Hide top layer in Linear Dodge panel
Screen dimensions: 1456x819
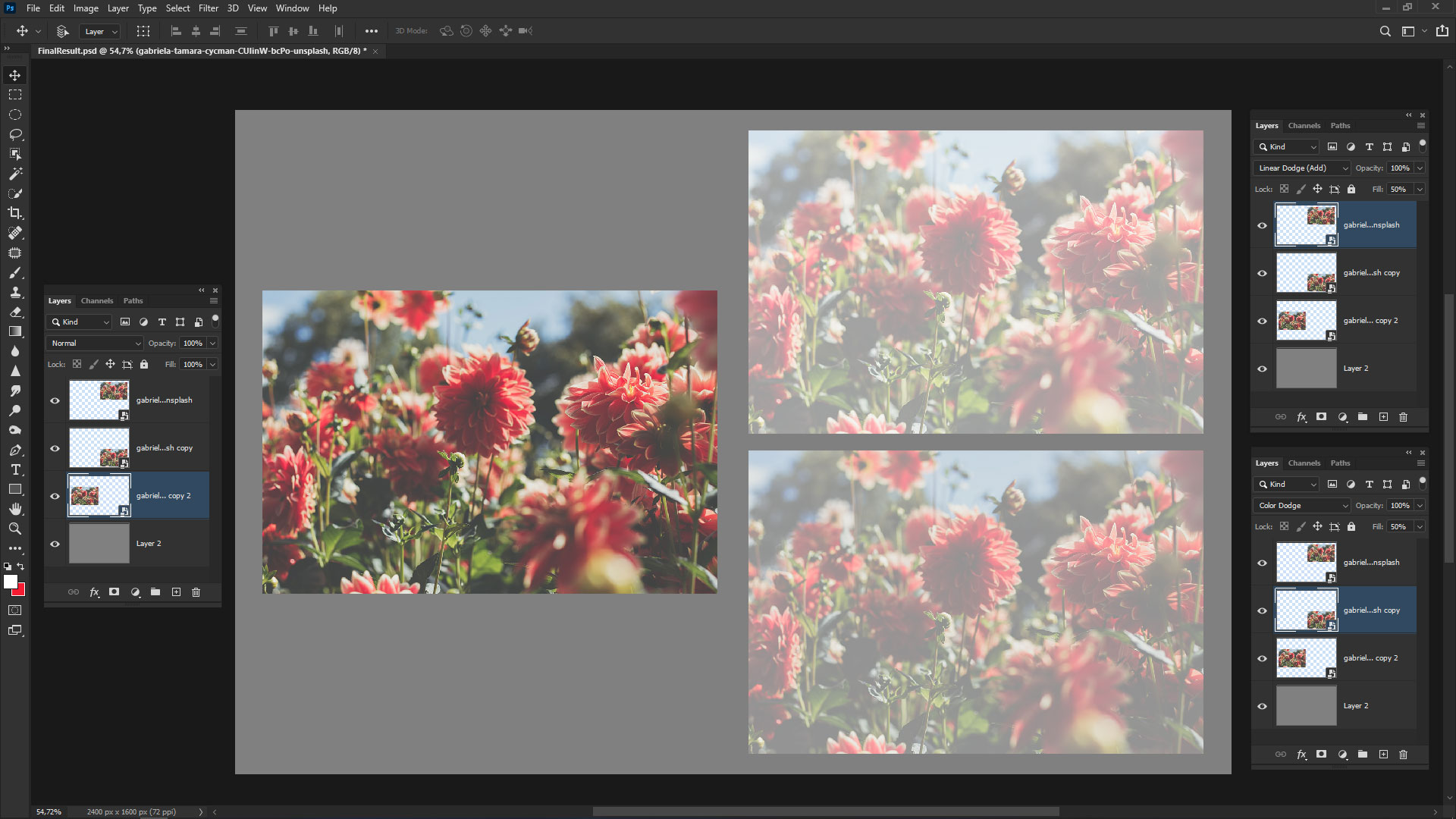click(x=1262, y=225)
